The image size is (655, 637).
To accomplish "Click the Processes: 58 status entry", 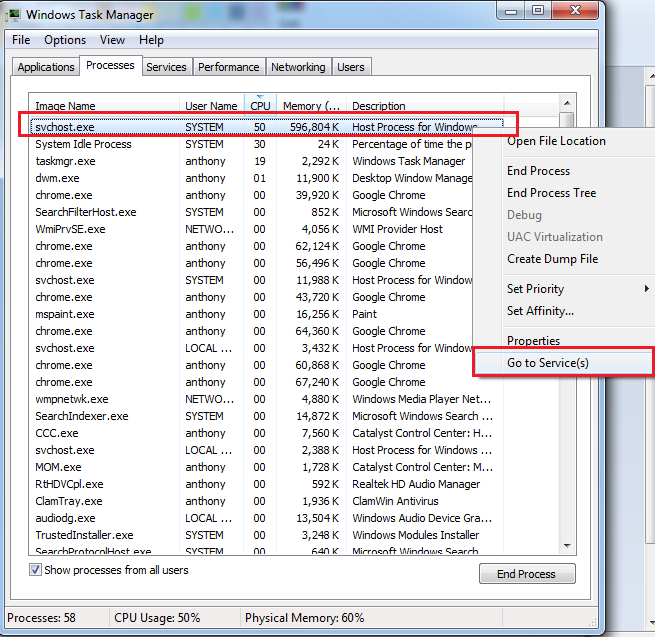I will point(41,618).
